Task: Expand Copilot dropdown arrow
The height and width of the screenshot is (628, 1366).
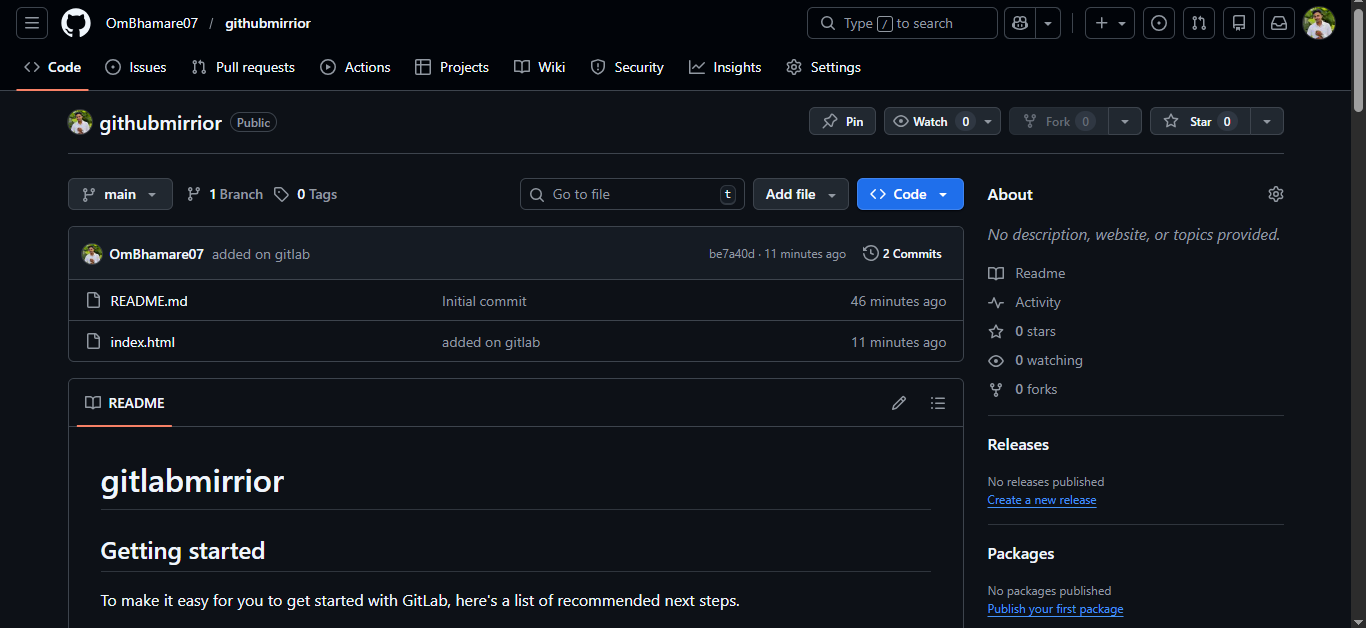Action: tap(1048, 23)
